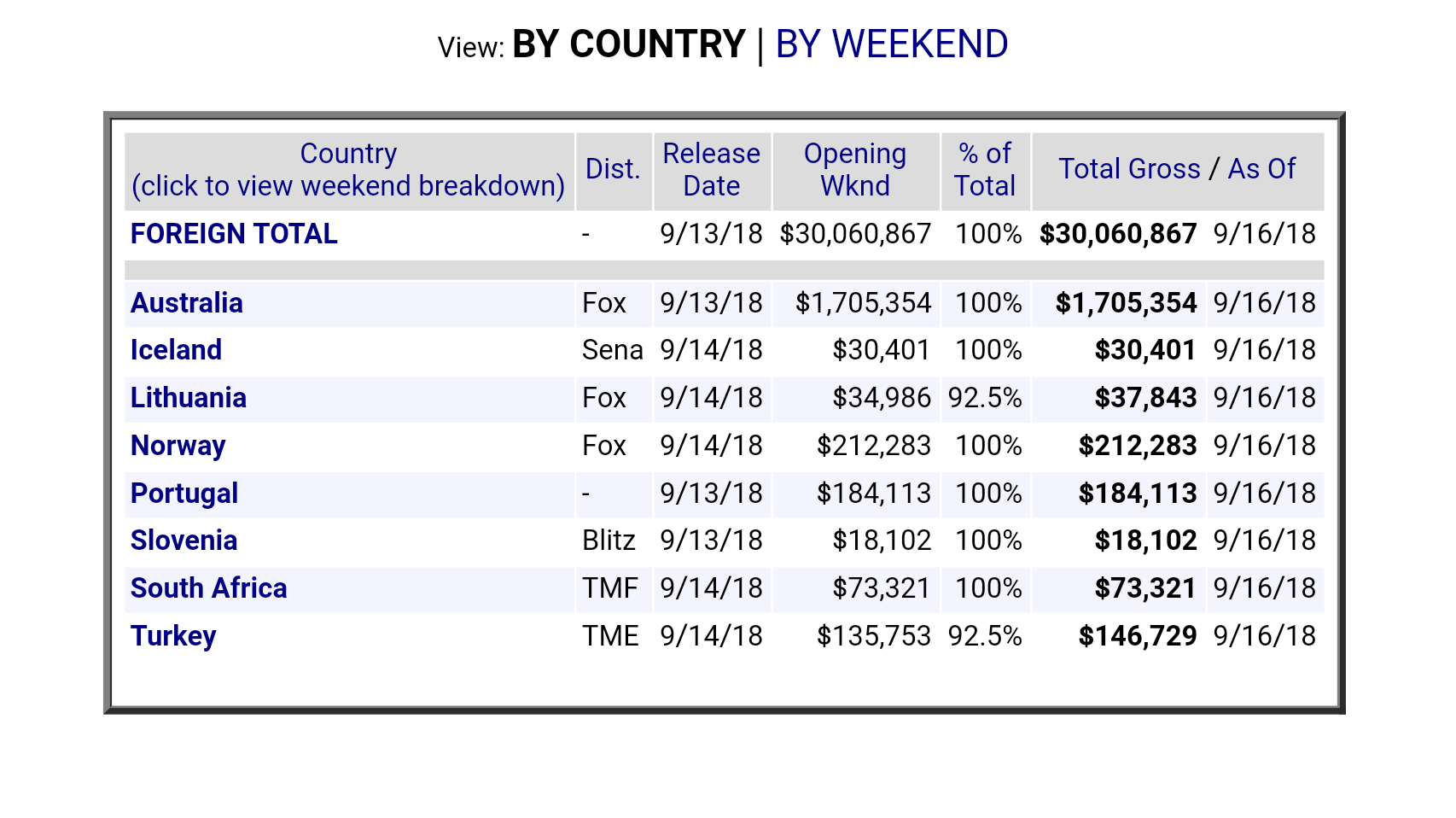
Task: Click the Iceland country link
Action: click(176, 350)
